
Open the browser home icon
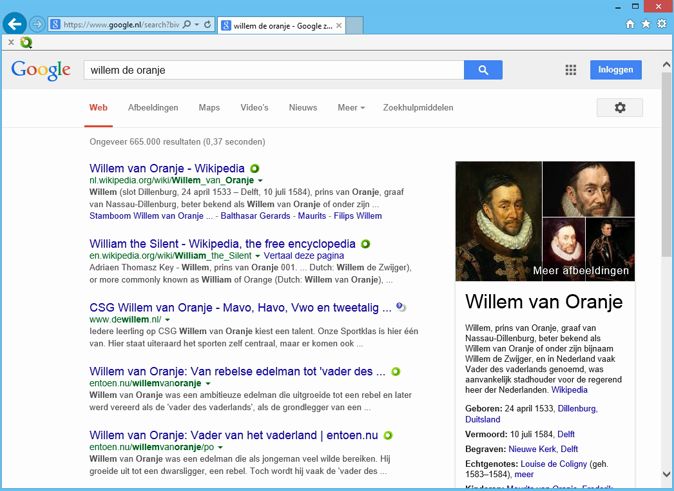[x=630, y=24]
